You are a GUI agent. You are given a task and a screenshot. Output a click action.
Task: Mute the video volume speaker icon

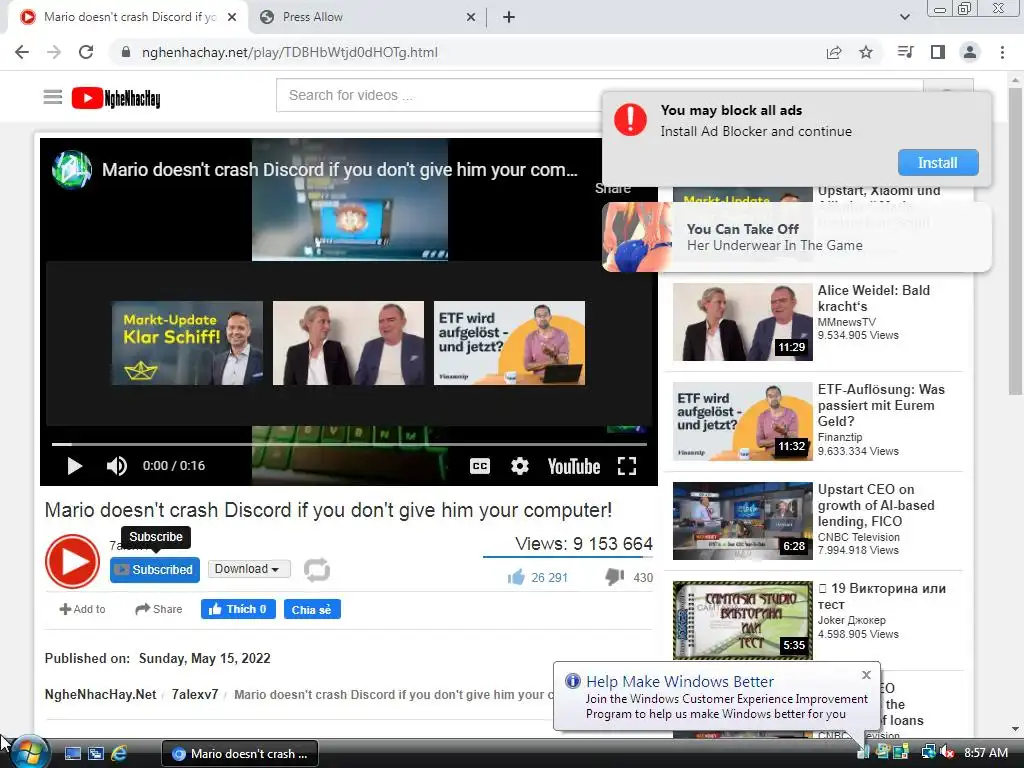[x=117, y=466]
